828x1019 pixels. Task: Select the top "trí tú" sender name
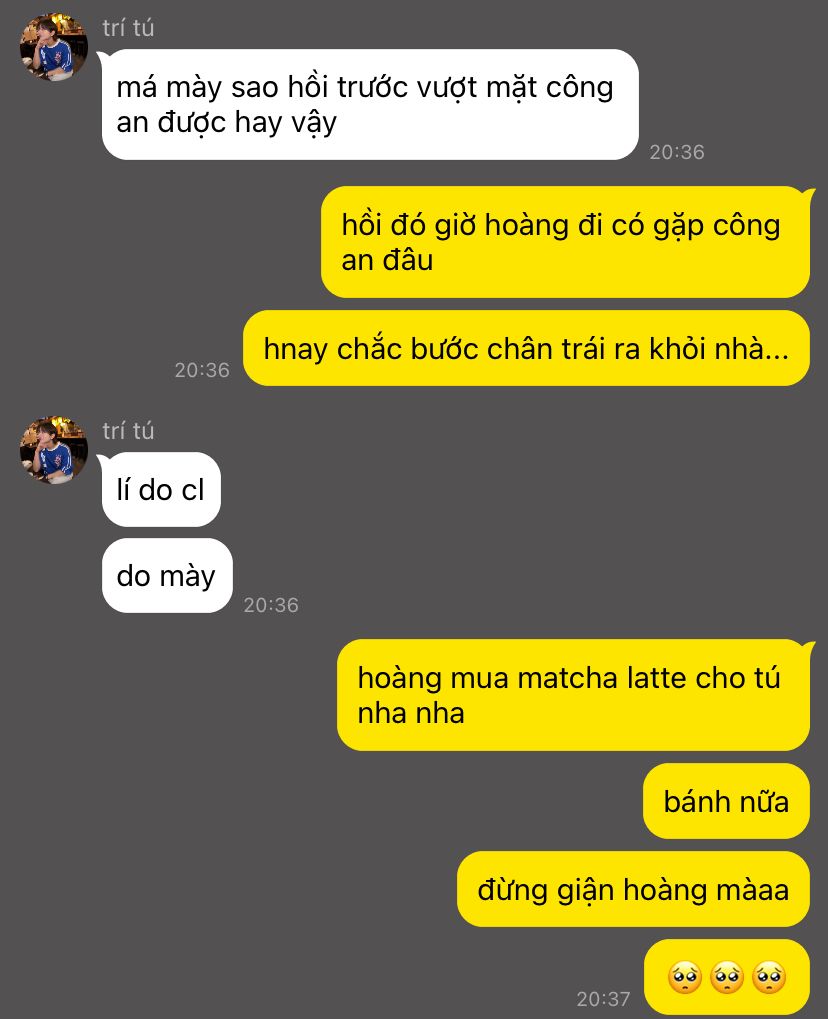coord(128,28)
